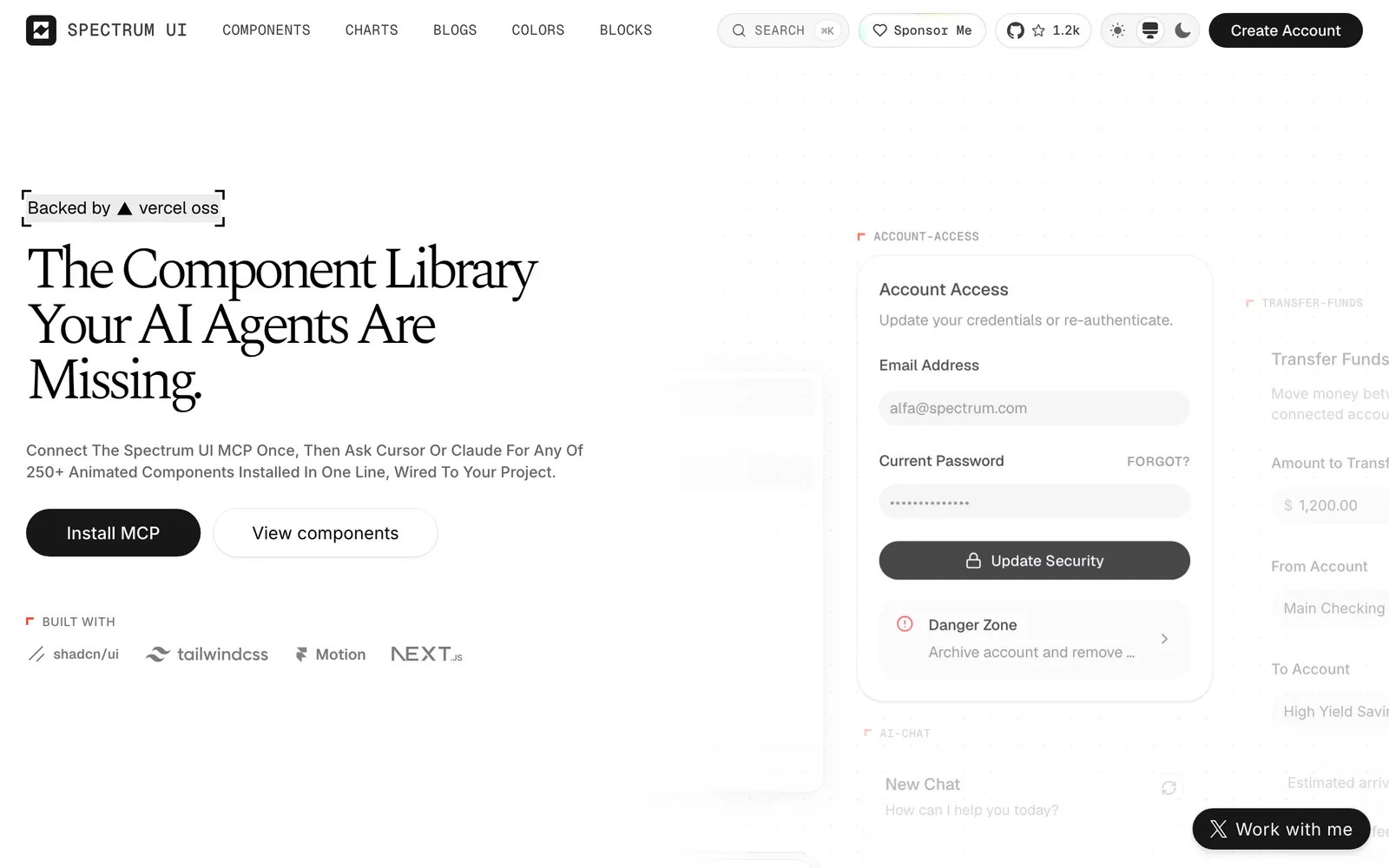Focus the $ 1,200.00 amount field
This screenshot has height=868, width=1389.
(1331, 505)
